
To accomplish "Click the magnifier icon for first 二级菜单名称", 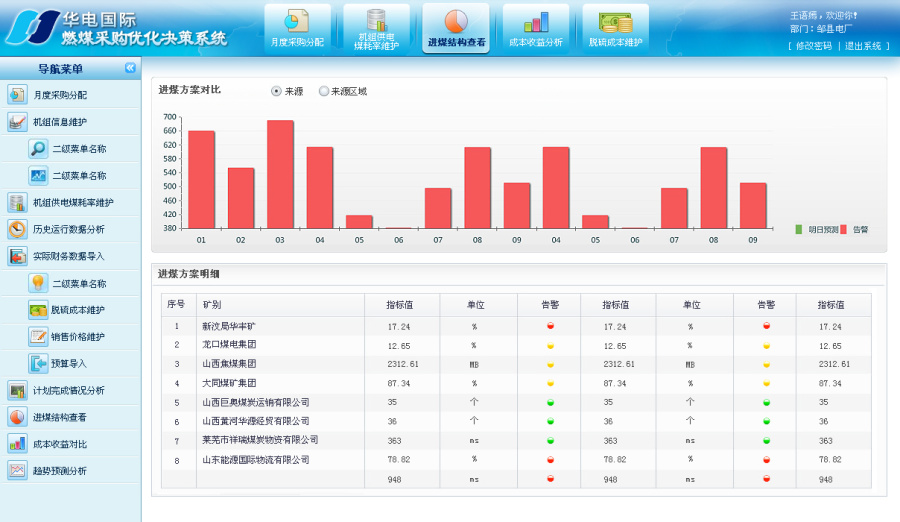I will pyautogui.click(x=38, y=149).
